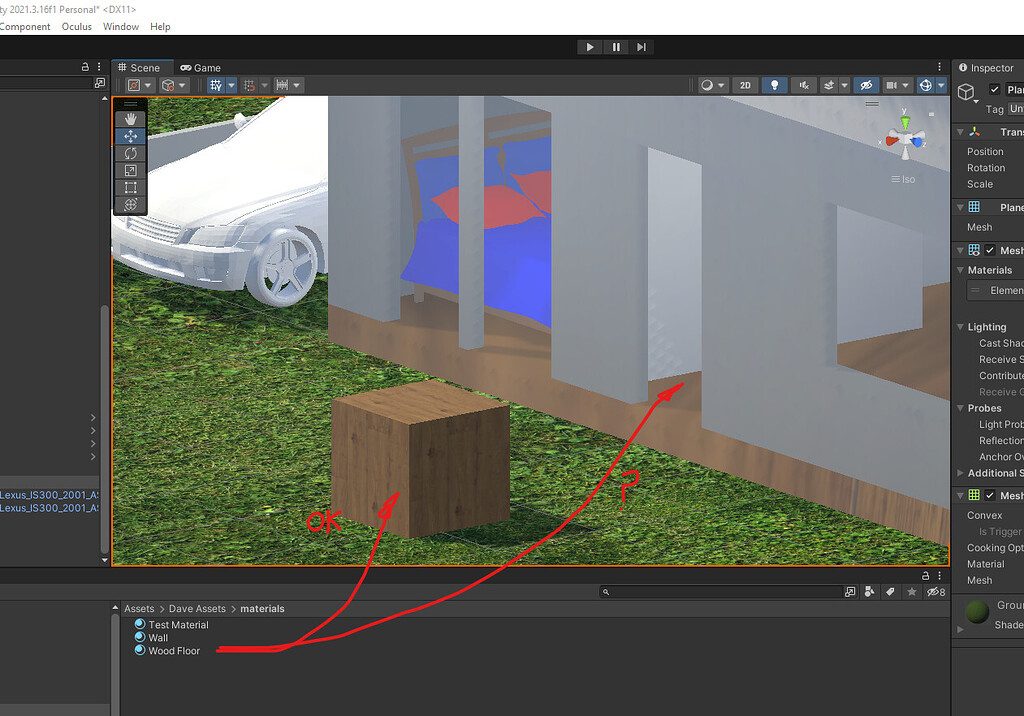
Task: Select the Wood Floor material in the project browser
Action: click(174, 650)
